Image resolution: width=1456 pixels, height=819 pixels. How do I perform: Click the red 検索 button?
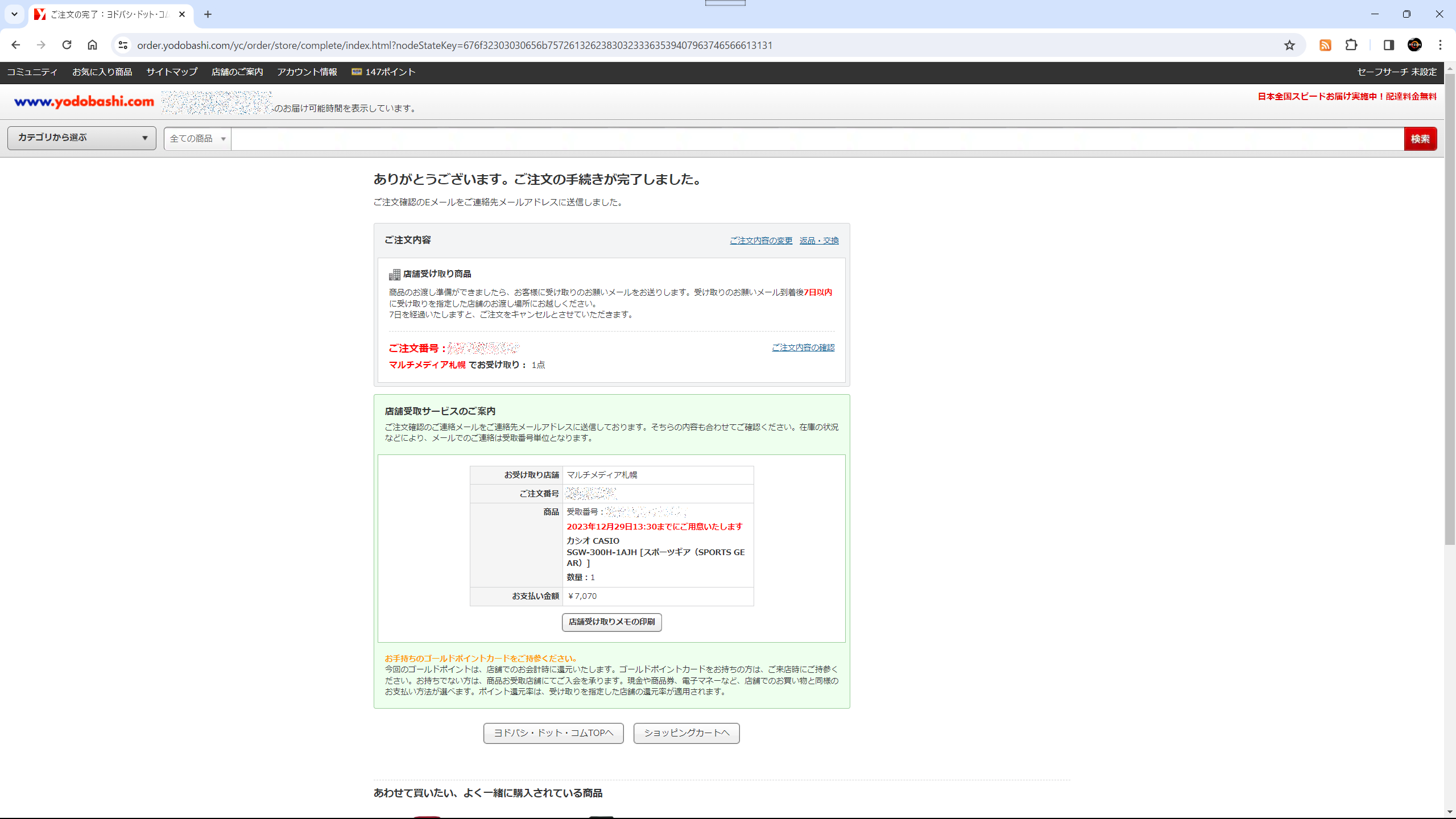[x=1420, y=139]
